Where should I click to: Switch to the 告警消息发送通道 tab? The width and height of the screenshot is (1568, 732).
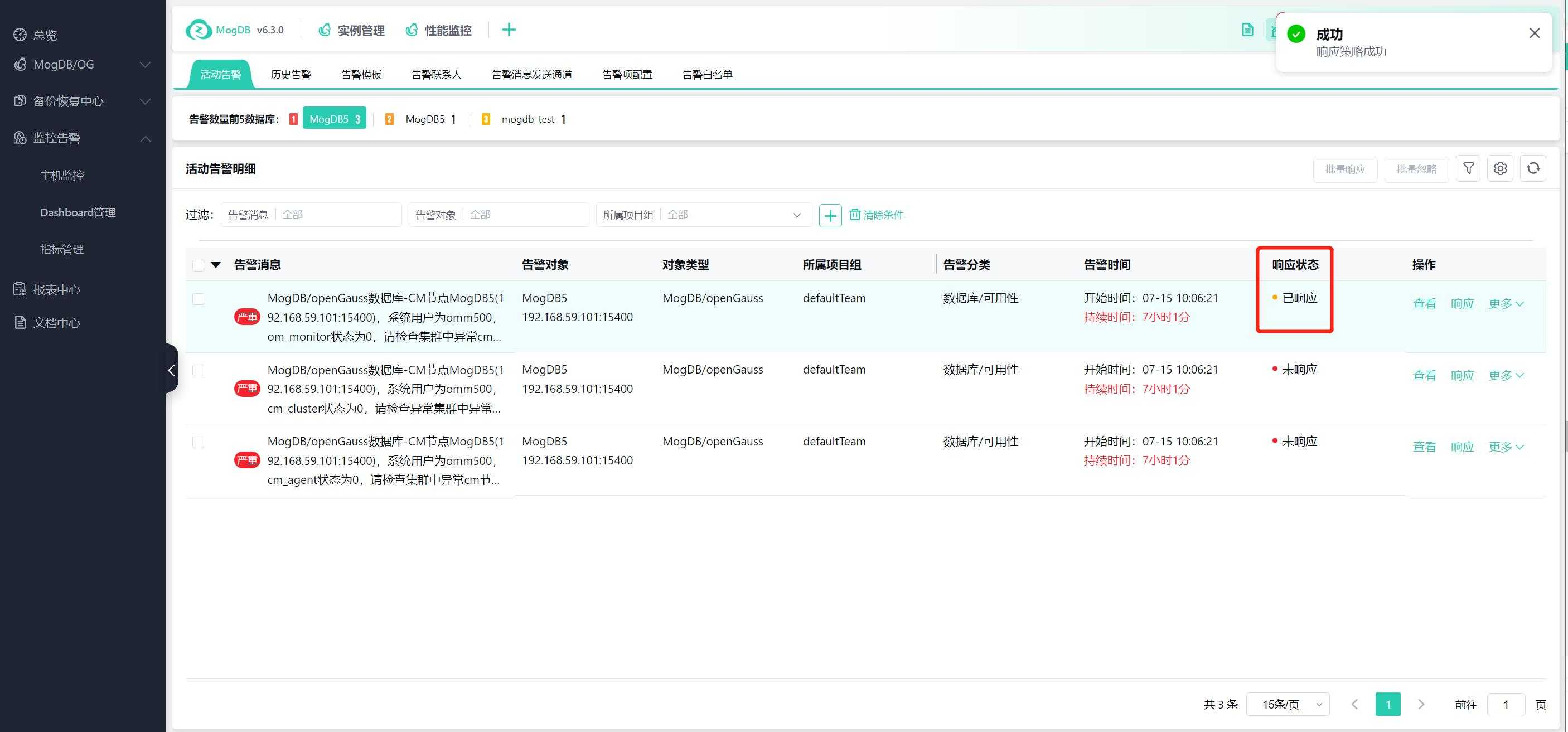click(531, 74)
